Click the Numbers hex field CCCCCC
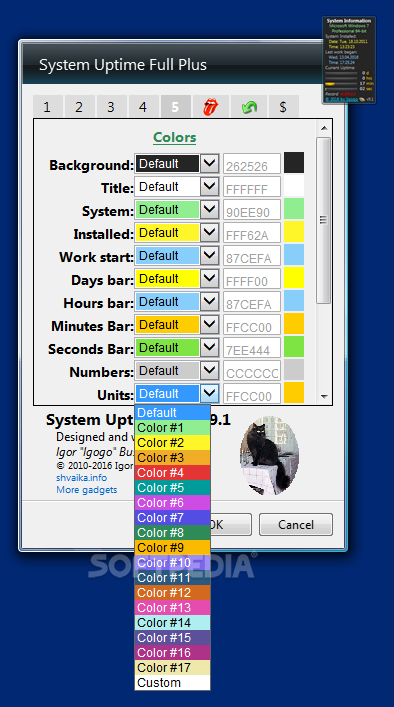This screenshot has width=394, height=707. point(252,371)
